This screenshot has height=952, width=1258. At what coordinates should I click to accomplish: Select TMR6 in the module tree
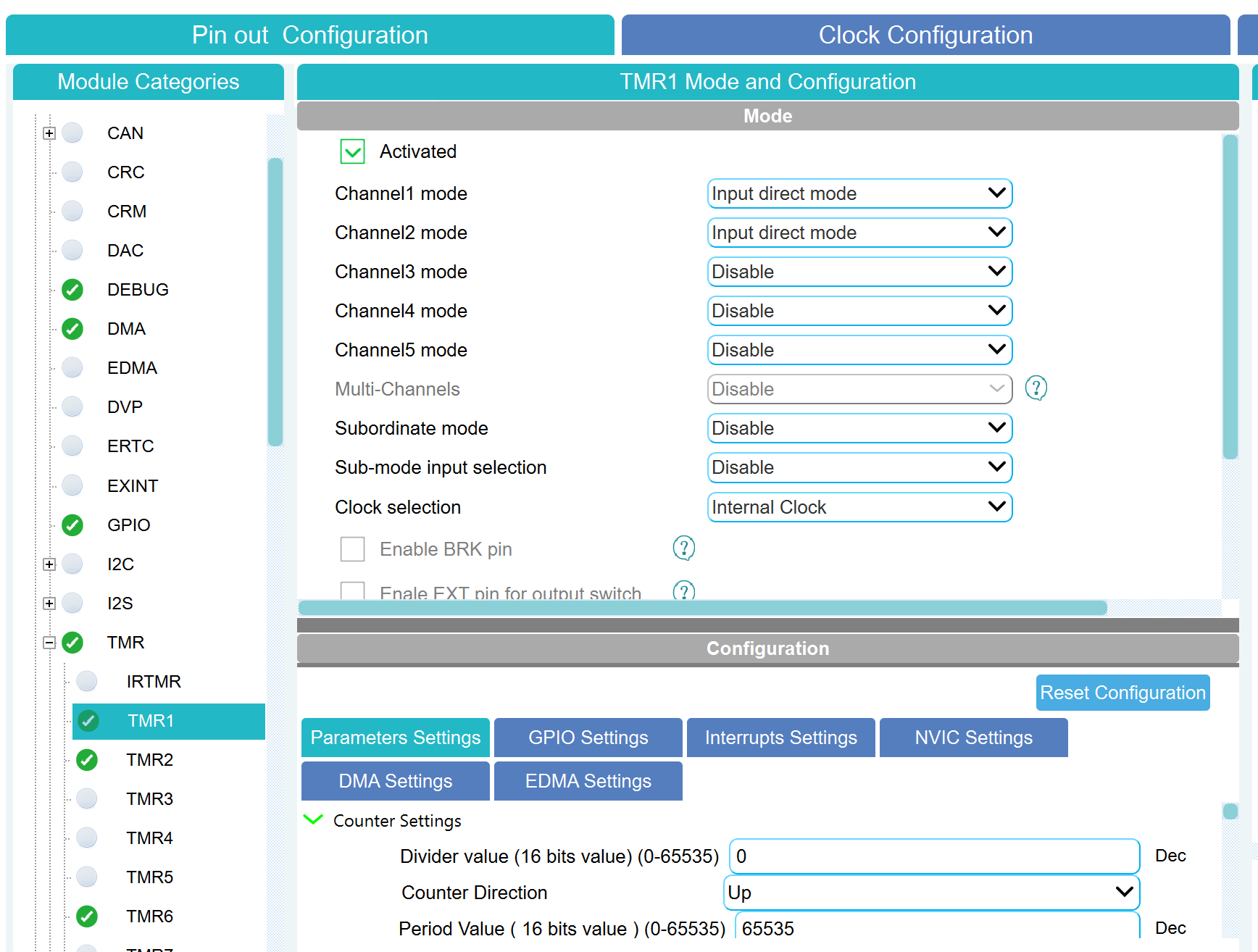pos(150,916)
